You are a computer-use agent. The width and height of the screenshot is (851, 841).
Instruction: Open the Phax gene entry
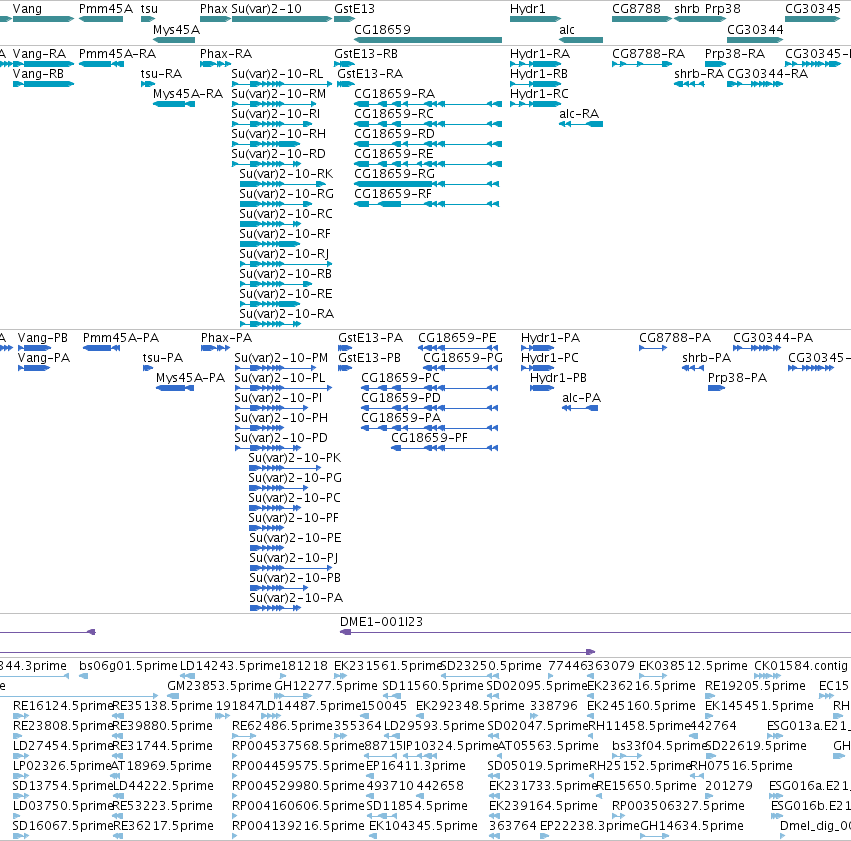[214, 9]
